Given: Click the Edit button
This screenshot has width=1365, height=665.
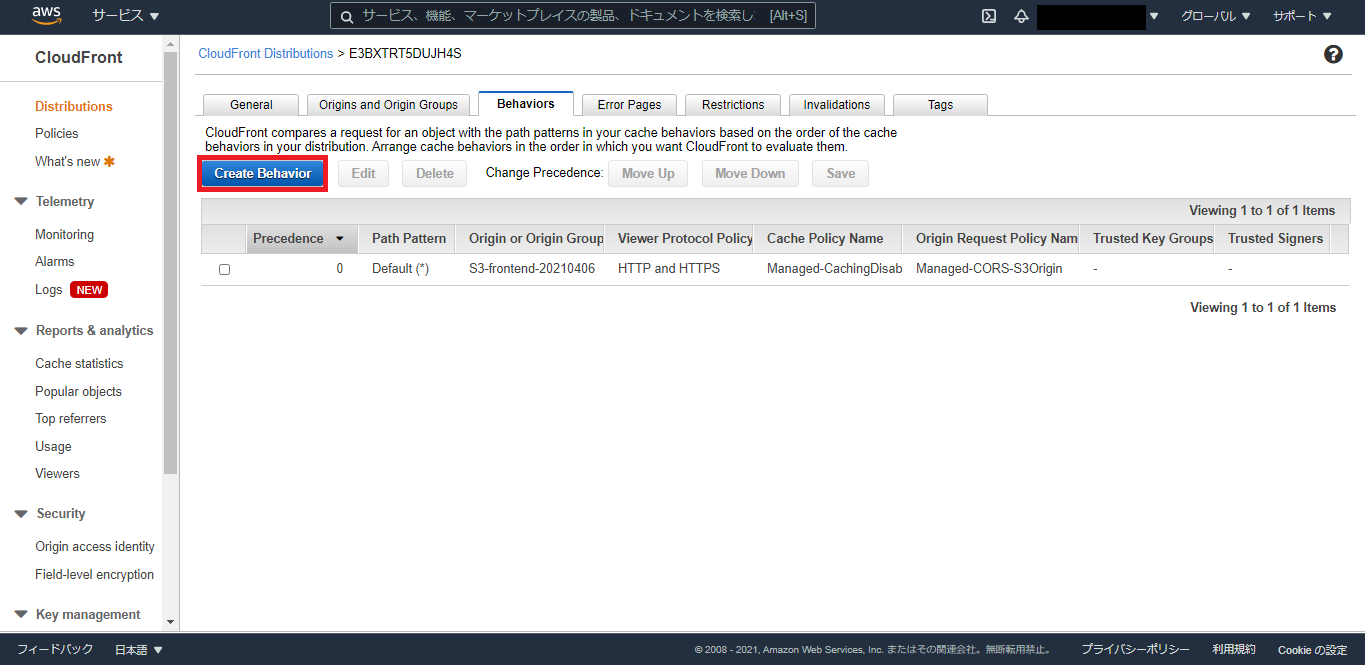Looking at the screenshot, I should click(x=363, y=173).
